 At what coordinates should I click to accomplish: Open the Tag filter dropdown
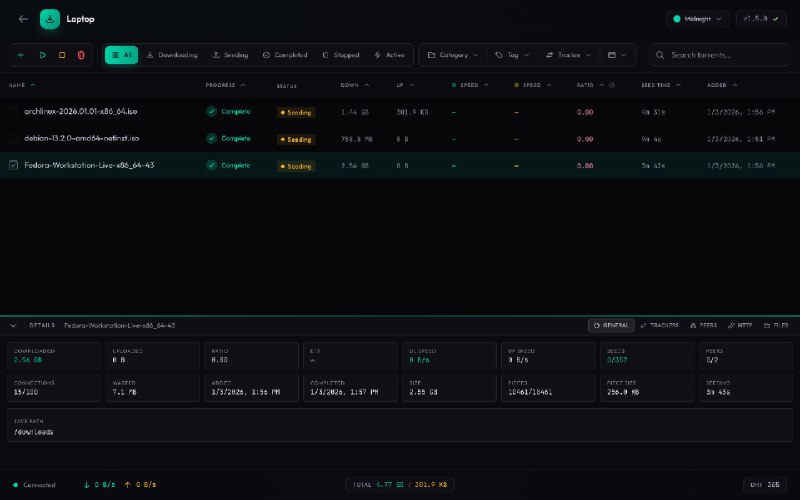512,55
